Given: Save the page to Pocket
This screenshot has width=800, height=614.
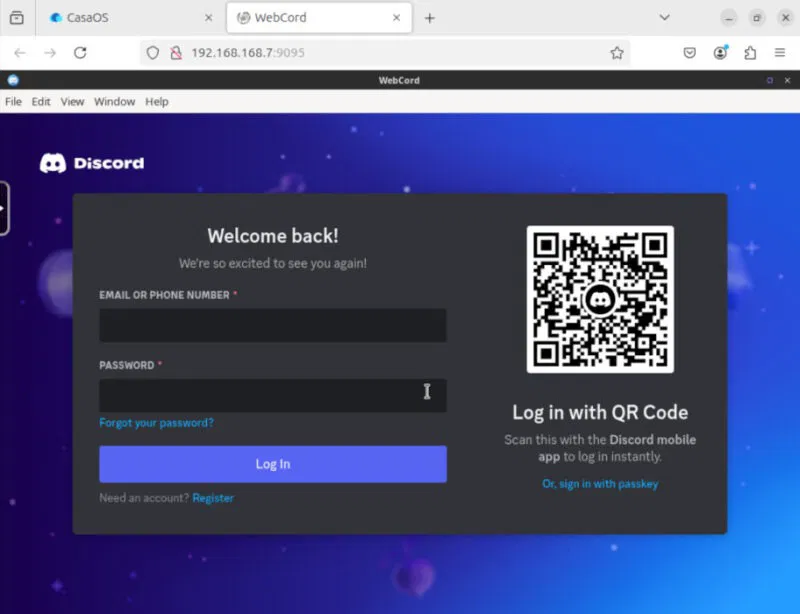Looking at the screenshot, I should (688, 53).
